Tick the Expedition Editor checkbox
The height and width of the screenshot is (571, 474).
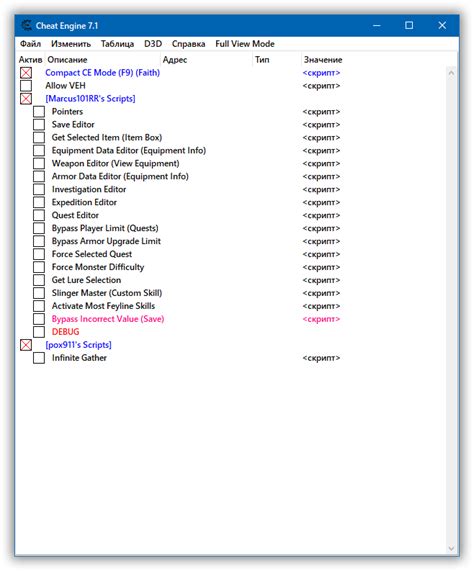[x=39, y=202]
